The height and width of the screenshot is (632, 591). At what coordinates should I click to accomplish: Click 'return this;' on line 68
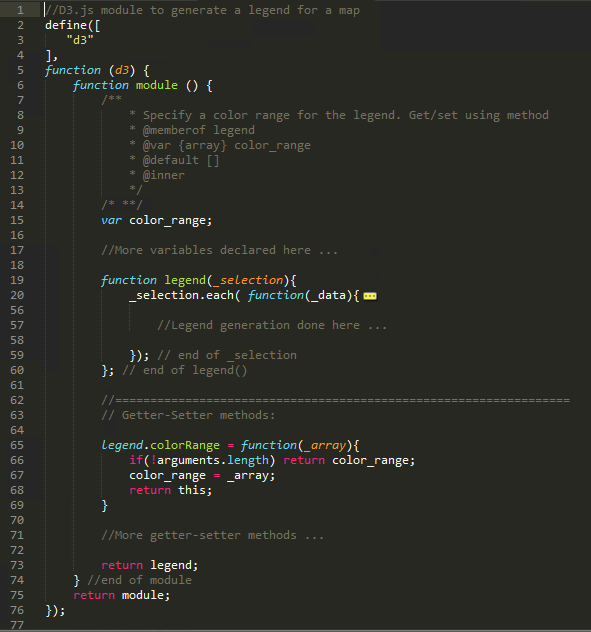coord(171,490)
